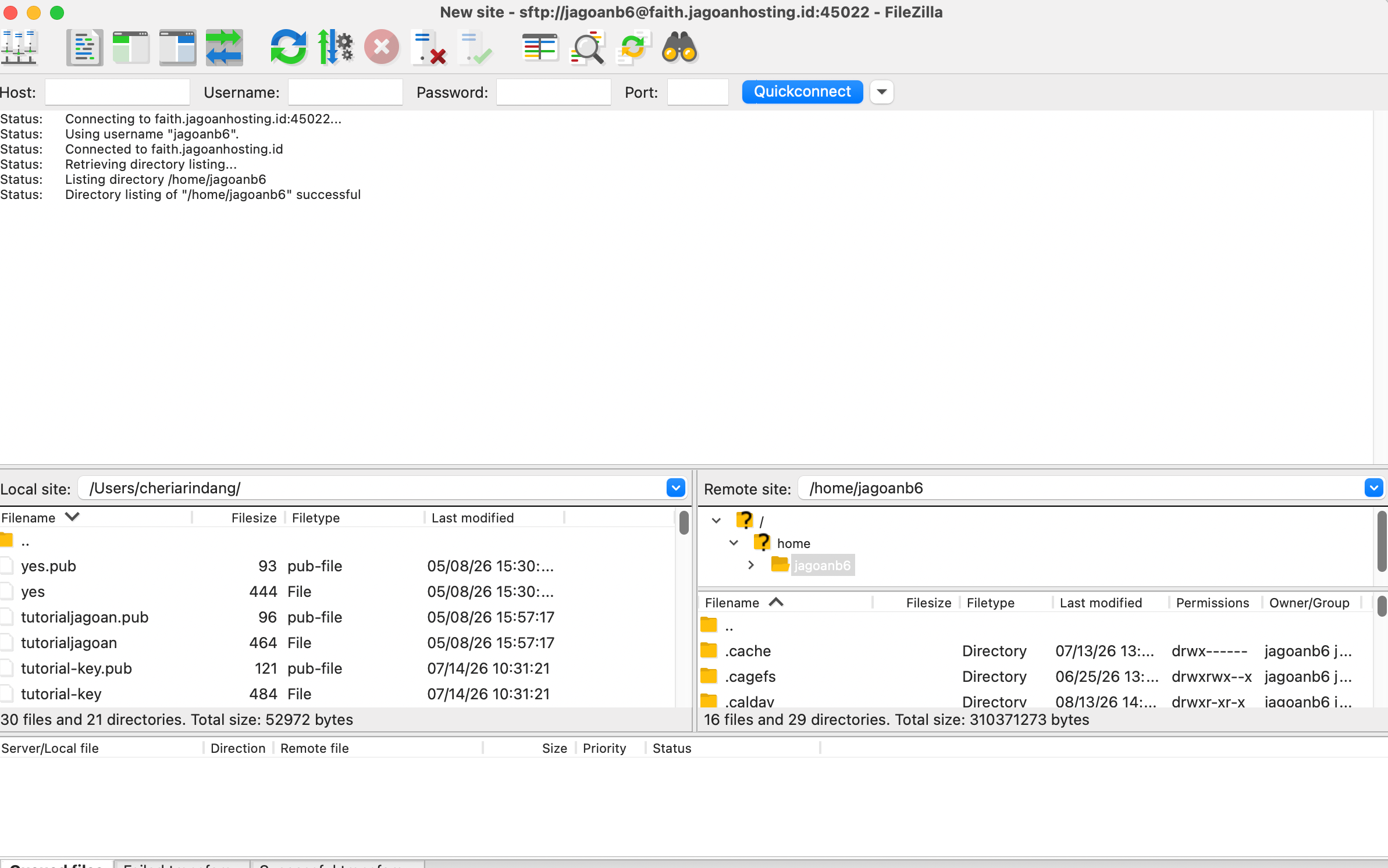
Task: Click the Quickconnect button
Action: click(x=802, y=92)
